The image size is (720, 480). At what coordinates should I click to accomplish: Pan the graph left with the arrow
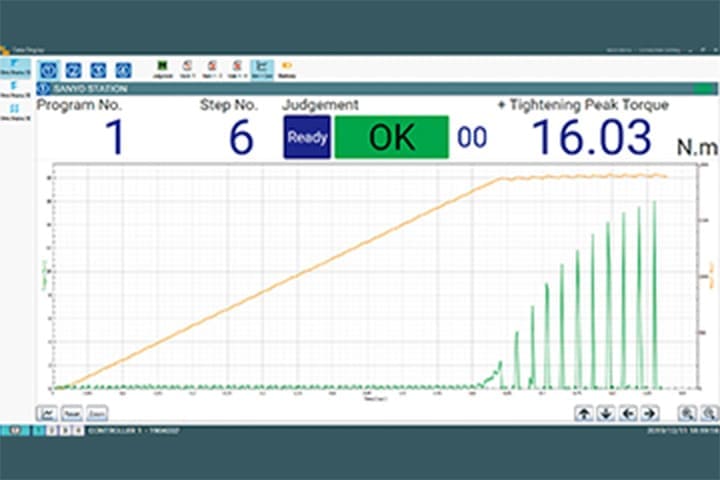pos(628,412)
